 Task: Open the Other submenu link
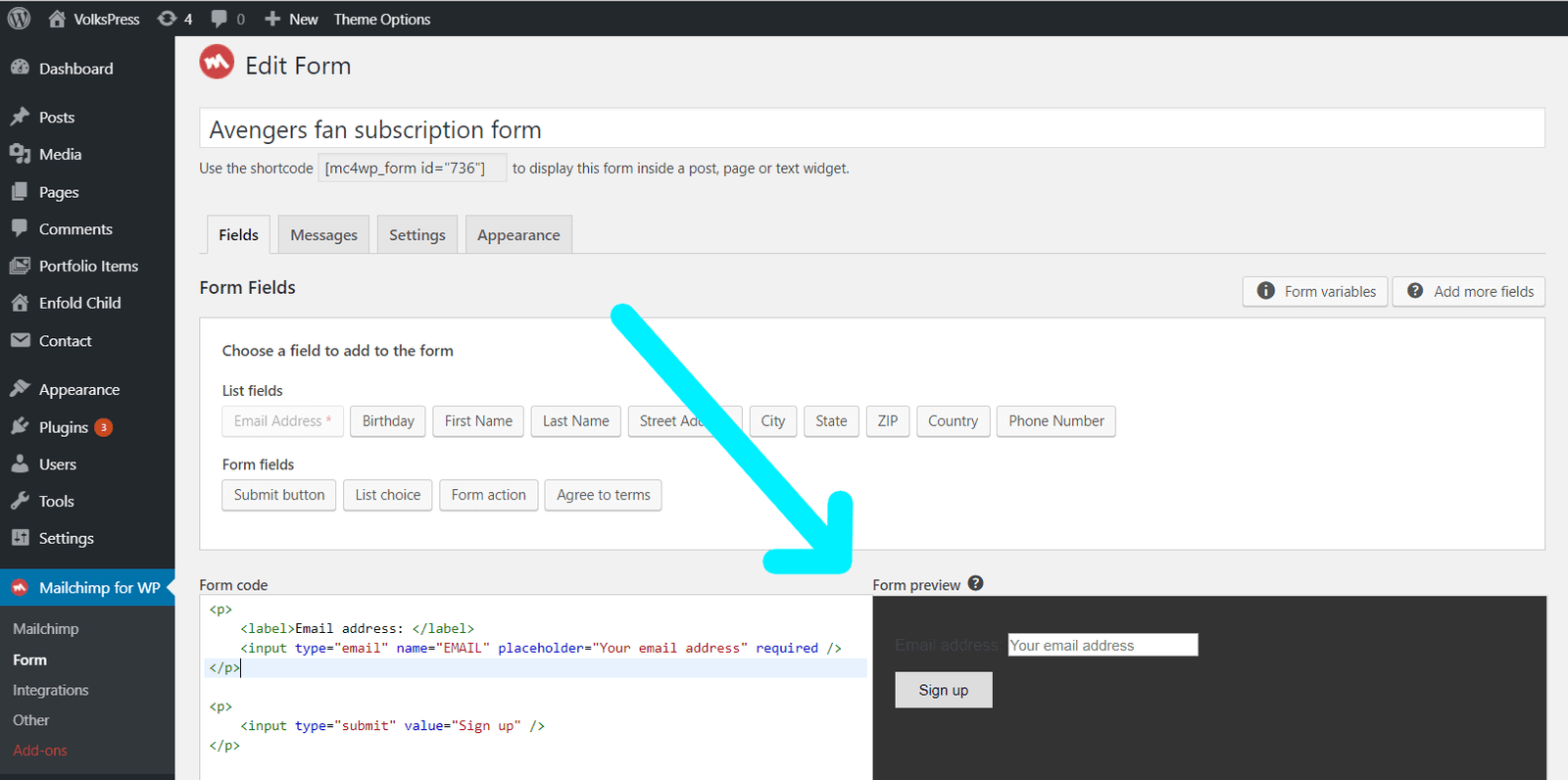tap(30, 720)
